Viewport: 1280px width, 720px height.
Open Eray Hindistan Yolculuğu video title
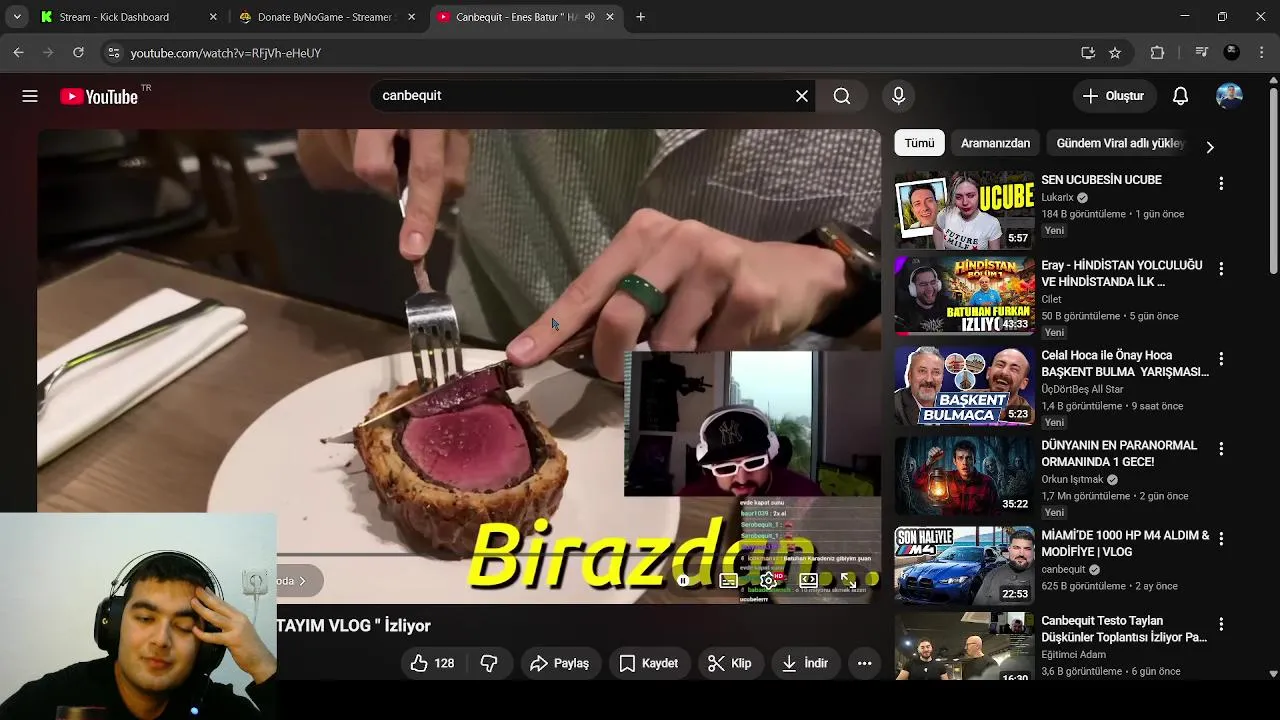coord(1121,274)
